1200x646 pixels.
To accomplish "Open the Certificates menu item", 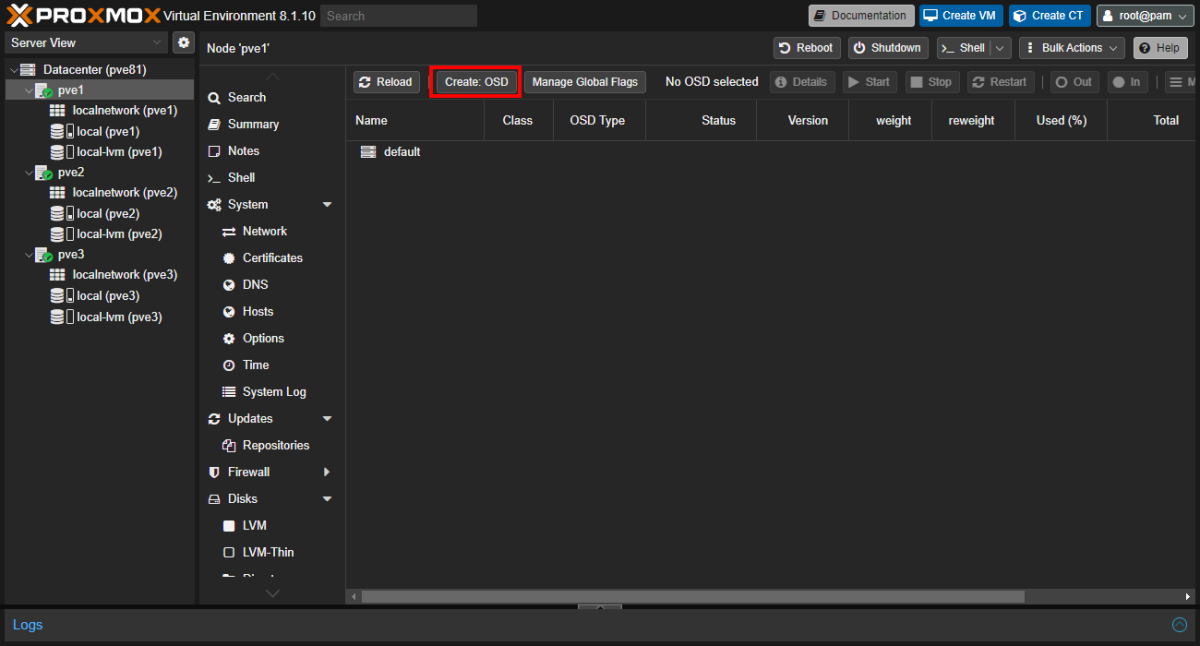I will tap(270, 258).
